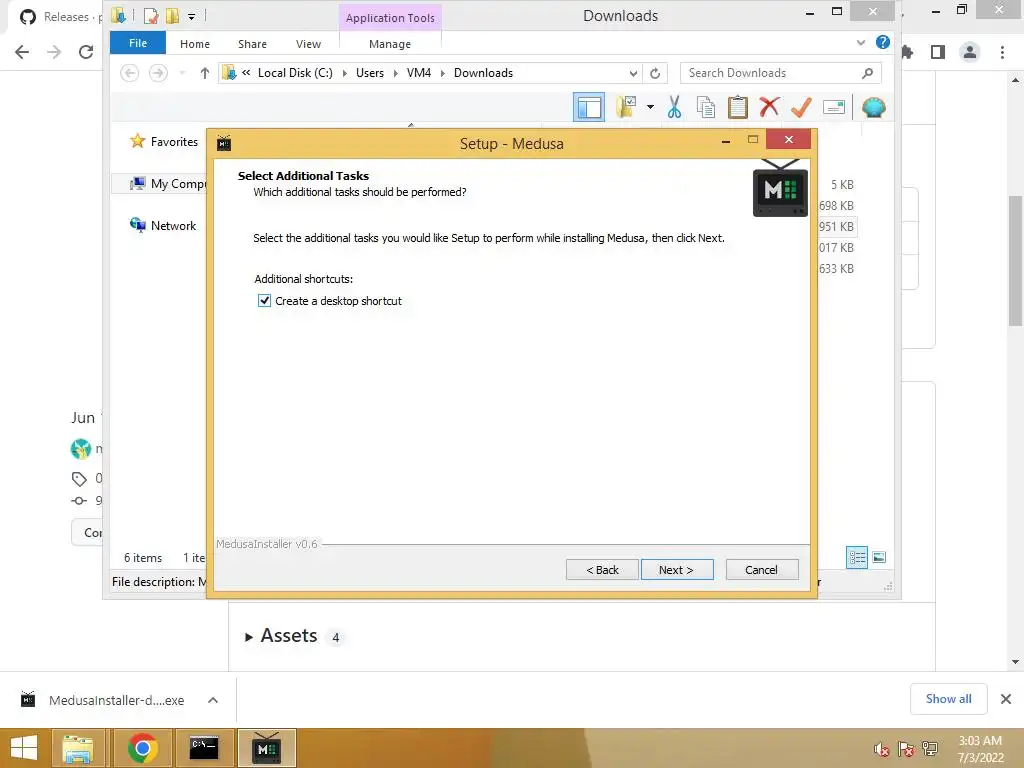Refresh the Downloads folder

pos(655,73)
